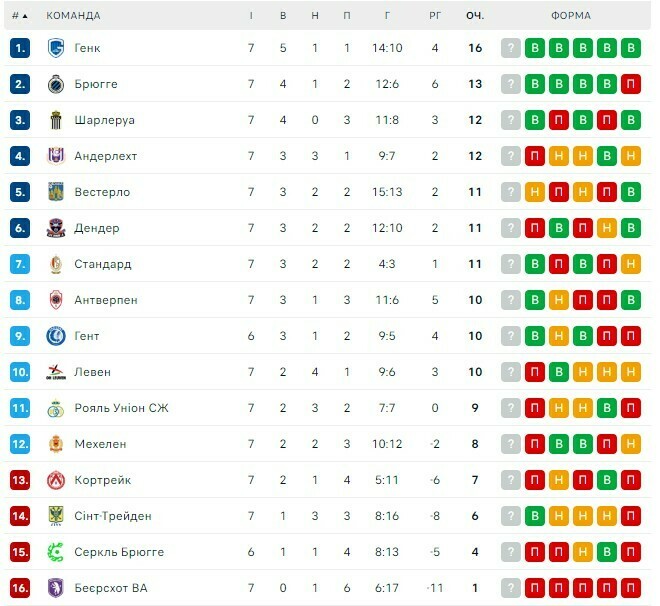
Task: Sort by the РГ goal difference header
Action: point(435,16)
